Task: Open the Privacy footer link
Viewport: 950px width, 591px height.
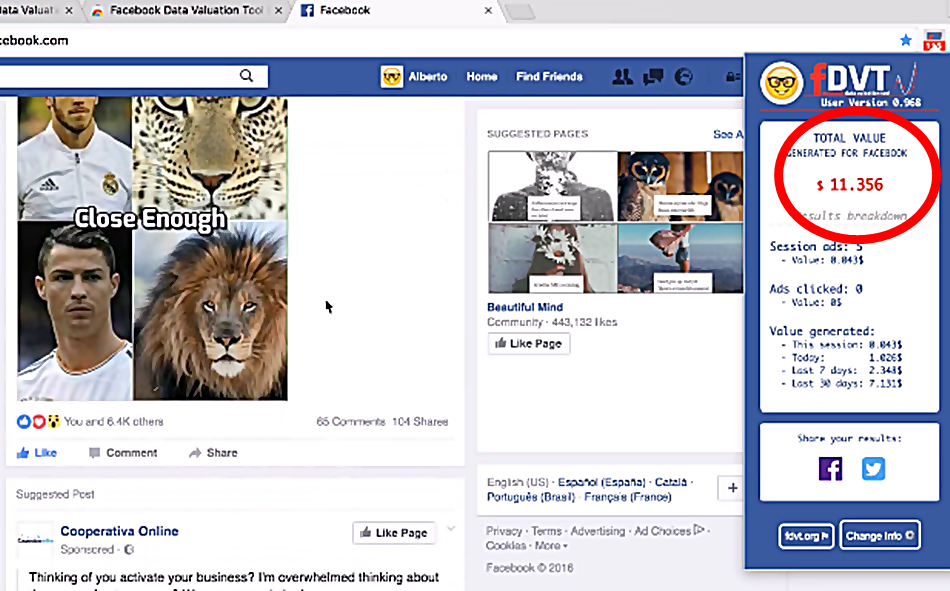Action: pos(503,531)
